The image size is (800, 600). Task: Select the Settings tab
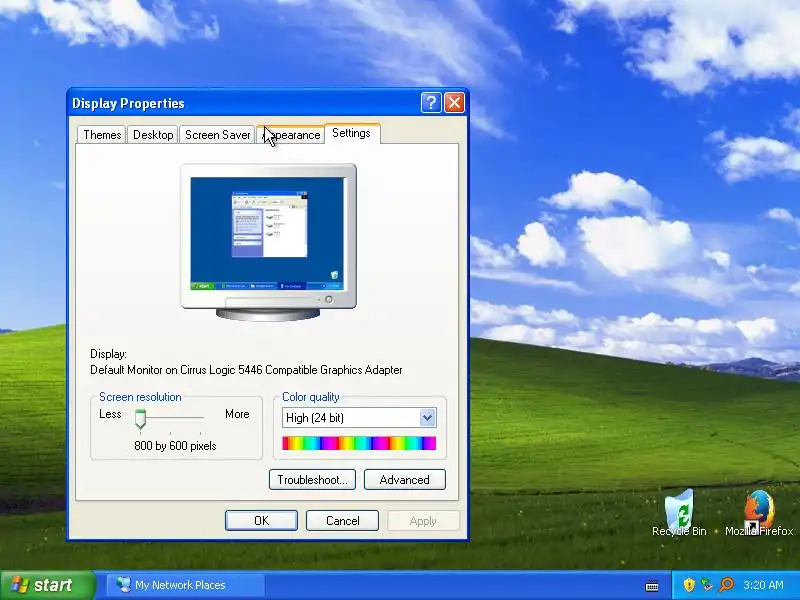click(x=352, y=133)
